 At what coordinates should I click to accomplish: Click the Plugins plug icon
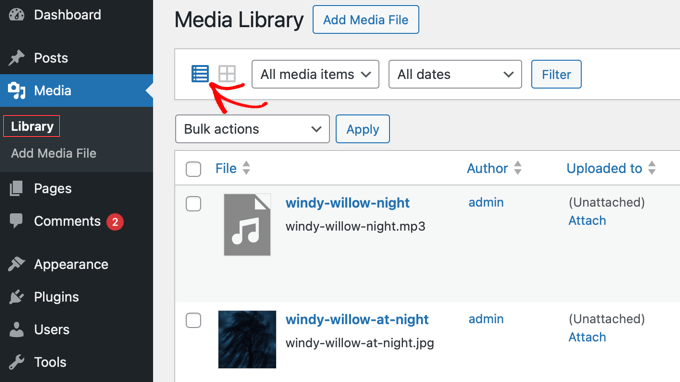(x=16, y=297)
